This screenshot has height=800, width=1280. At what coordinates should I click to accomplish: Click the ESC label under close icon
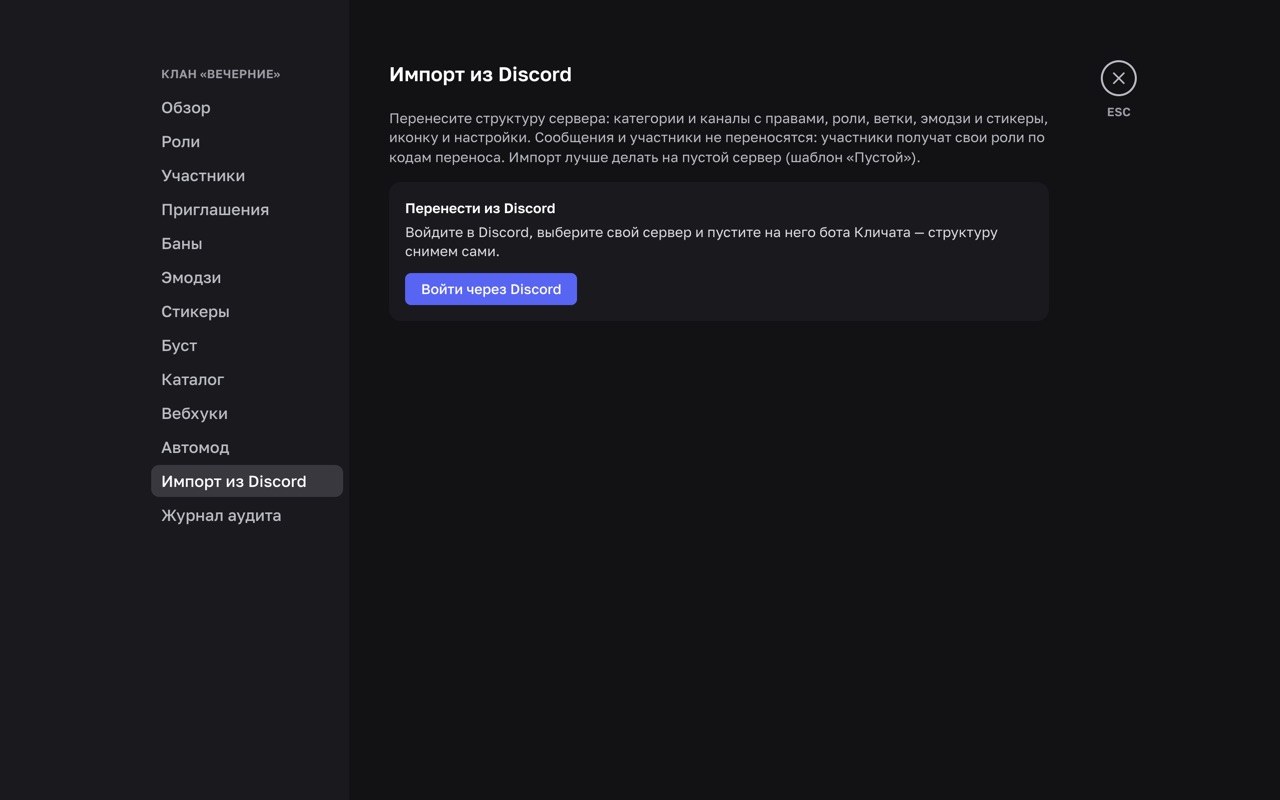point(1118,112)
